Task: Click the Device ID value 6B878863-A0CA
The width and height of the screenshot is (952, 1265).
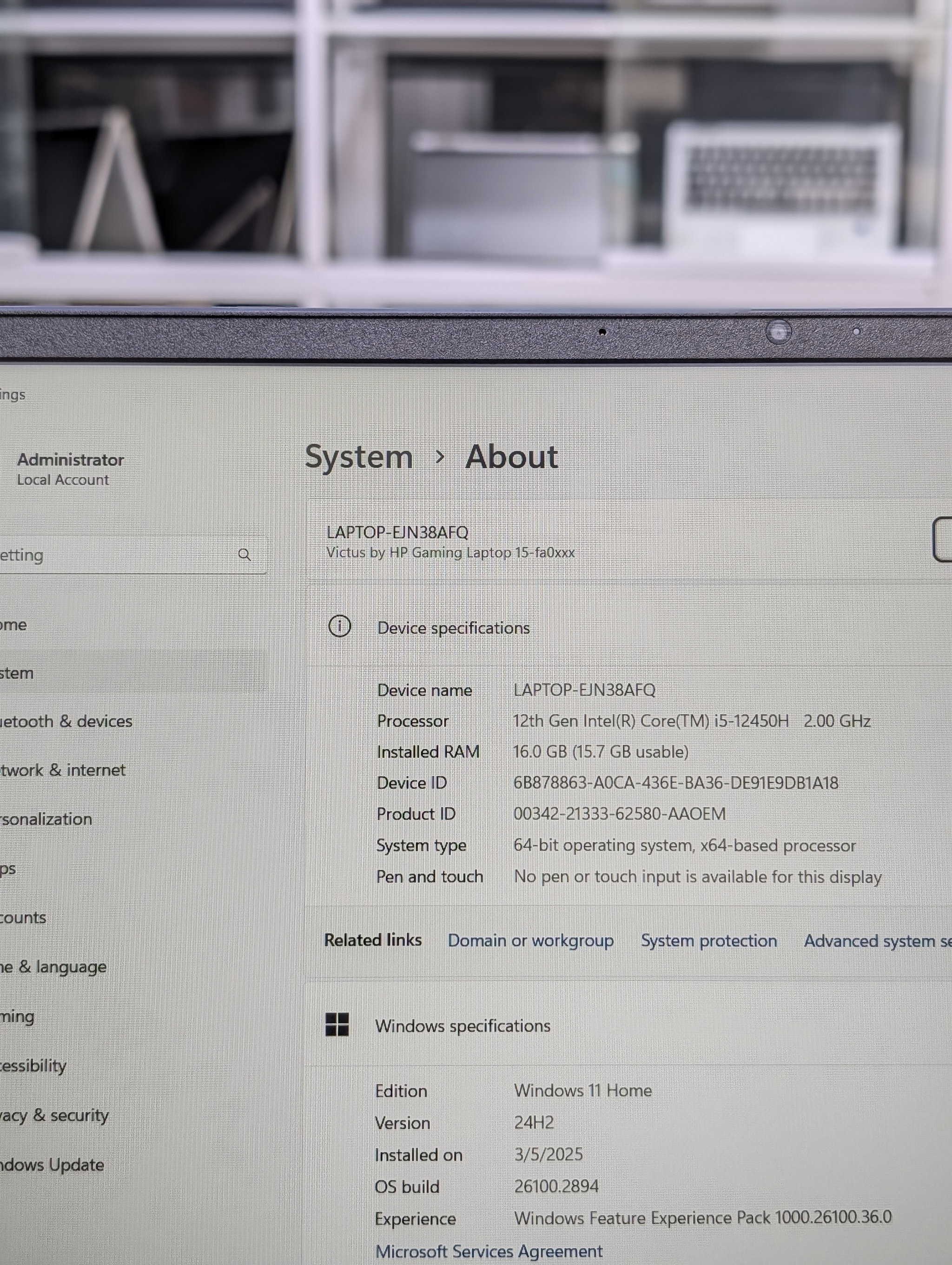Action: (x=675, y=782)
